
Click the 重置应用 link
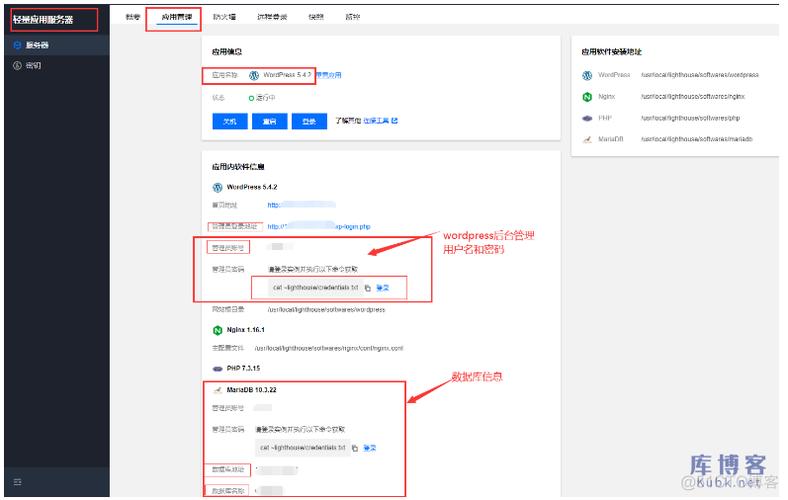pyautogui.click(x=329, y=75)
